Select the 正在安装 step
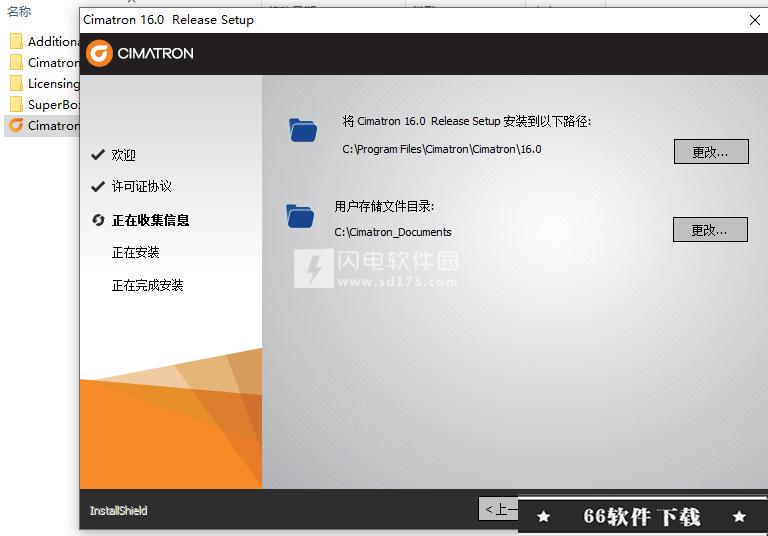768x536 pixels. [136, 252]
